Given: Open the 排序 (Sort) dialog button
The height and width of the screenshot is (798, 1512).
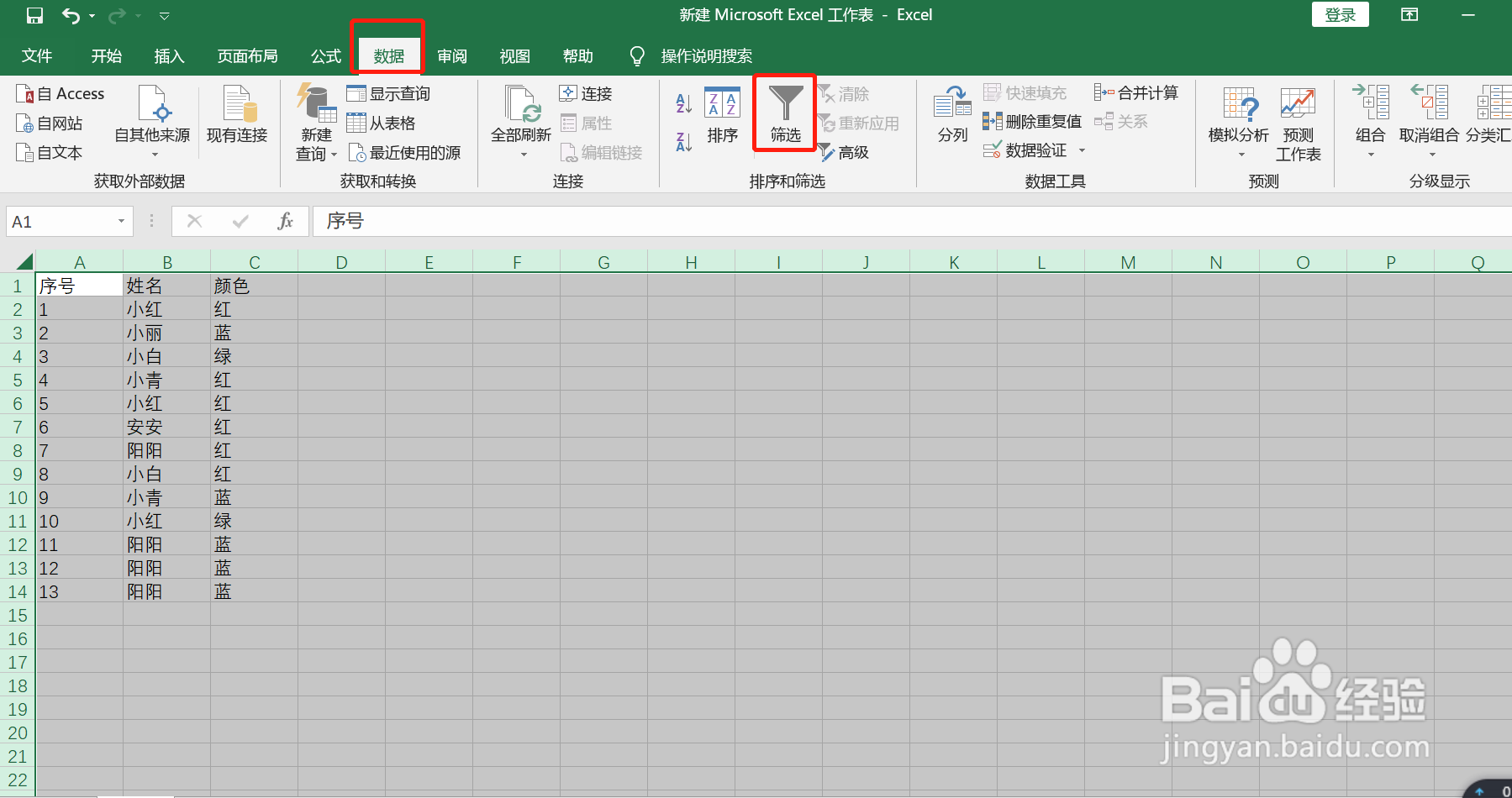Looking at the screenshot, I should (x=722, y=118).
